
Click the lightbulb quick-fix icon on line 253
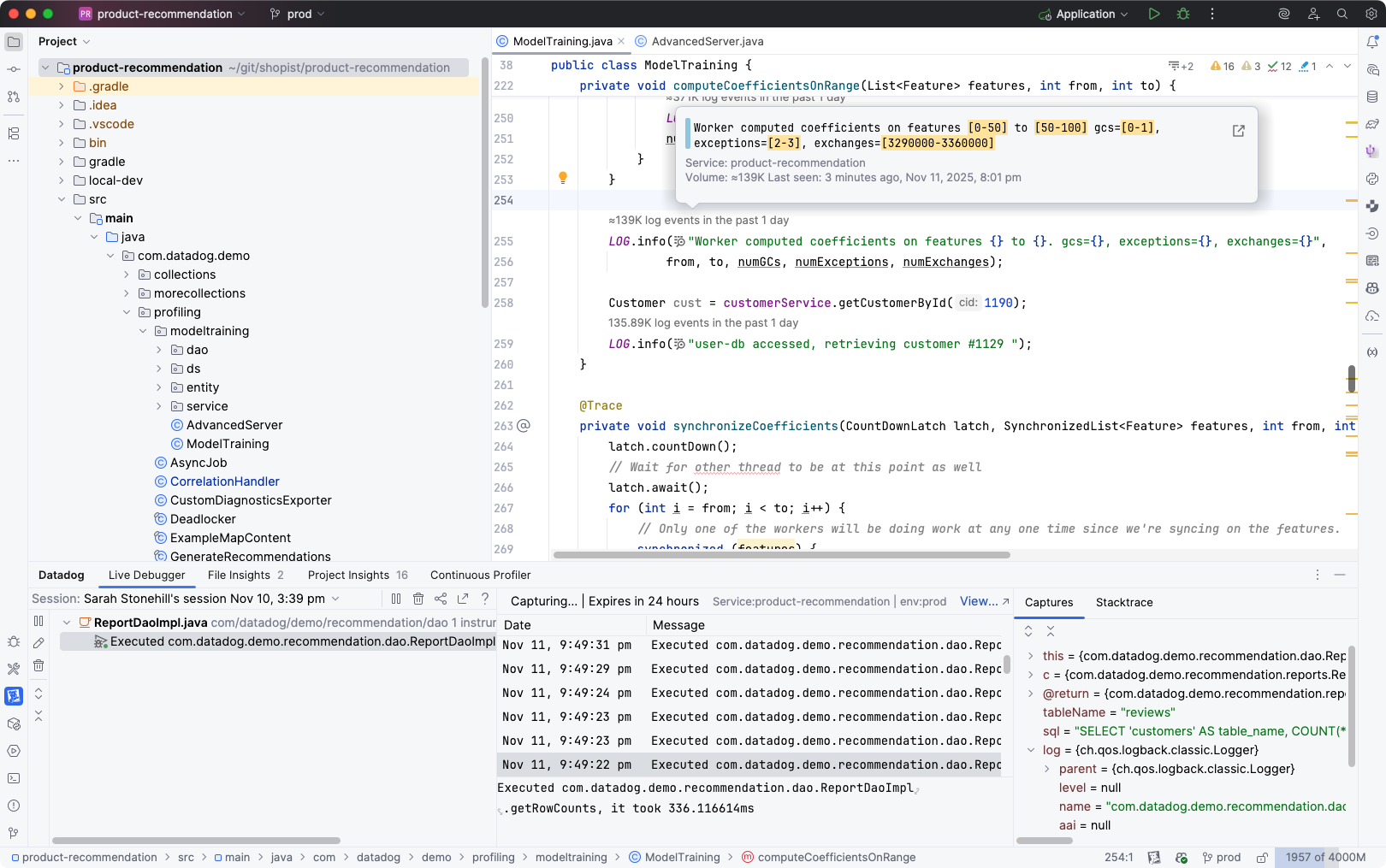pyautogui.click(x=563, y=178)
